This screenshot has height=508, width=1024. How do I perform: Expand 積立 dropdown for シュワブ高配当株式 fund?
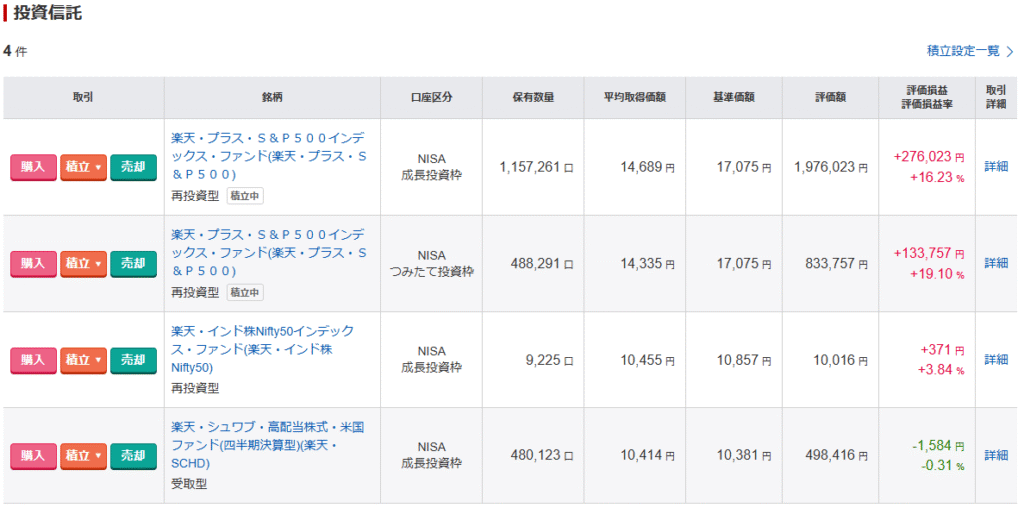(x=83, y=456)
